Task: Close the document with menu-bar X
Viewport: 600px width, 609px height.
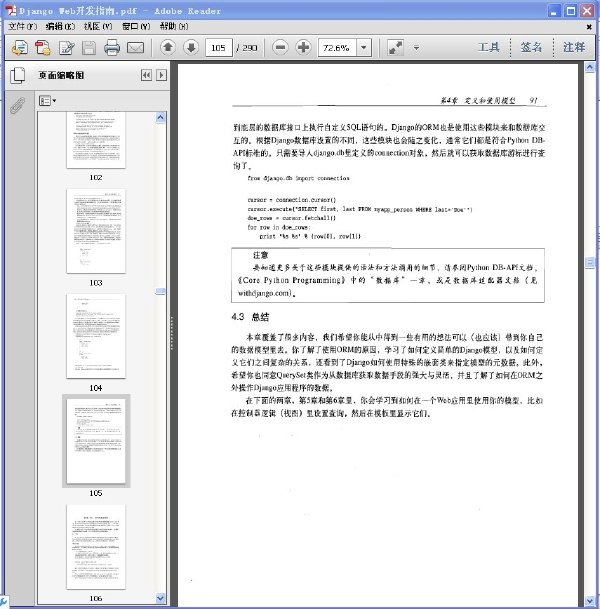Action: tap(589, 27)
